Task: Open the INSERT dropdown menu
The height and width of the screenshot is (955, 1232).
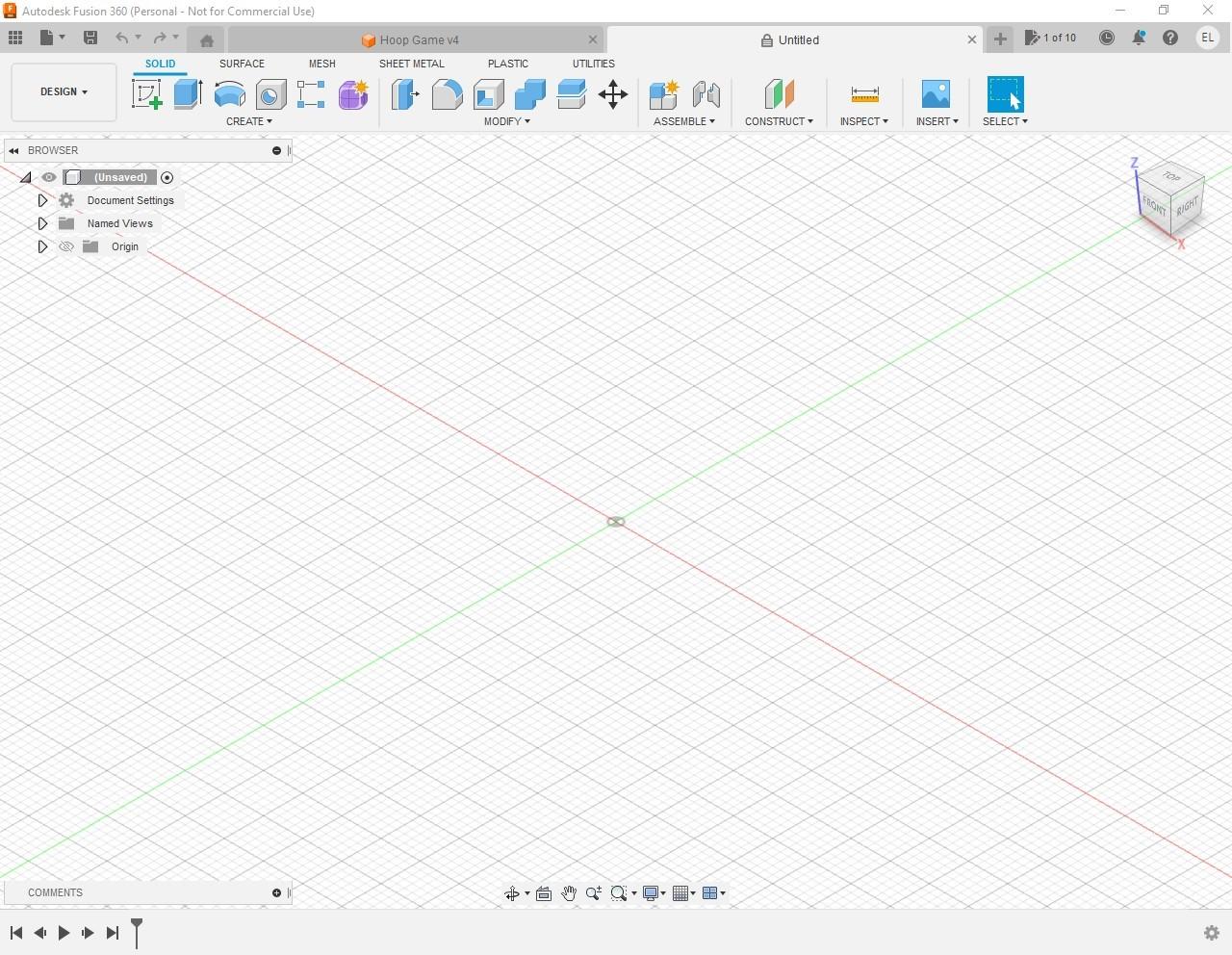Action: point(937,121)
